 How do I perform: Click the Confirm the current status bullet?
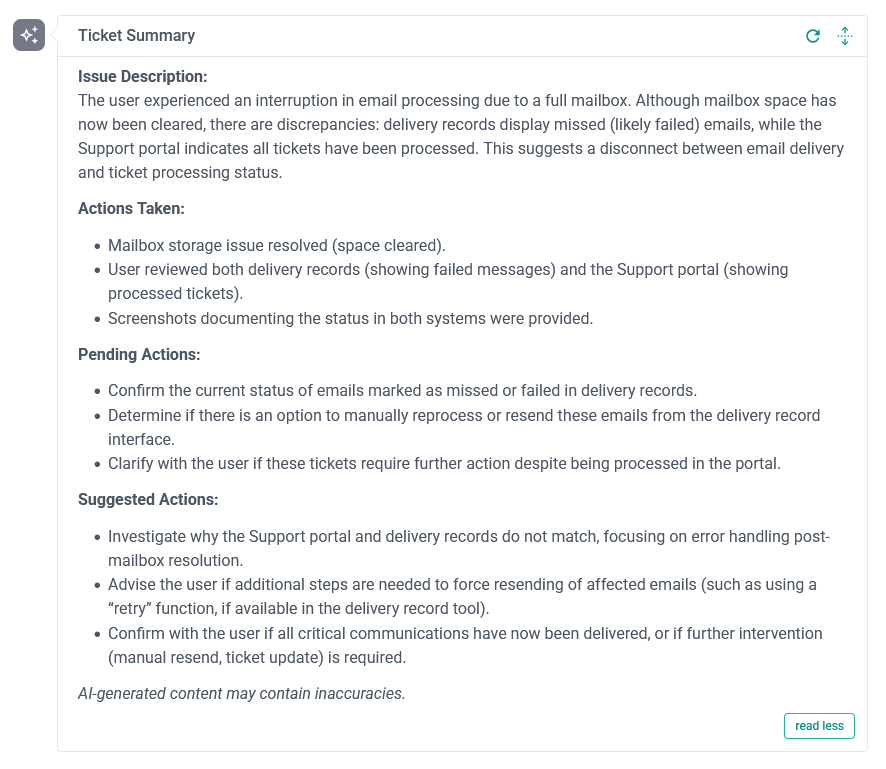(x=402, y=390)
